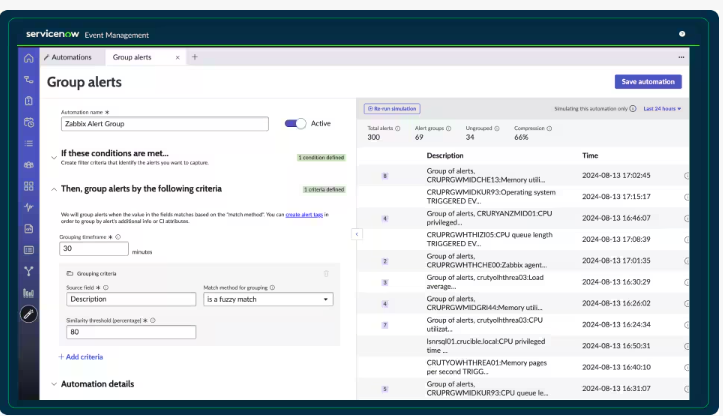Click the pulse activity icon in the sidebar

point(29,207)
